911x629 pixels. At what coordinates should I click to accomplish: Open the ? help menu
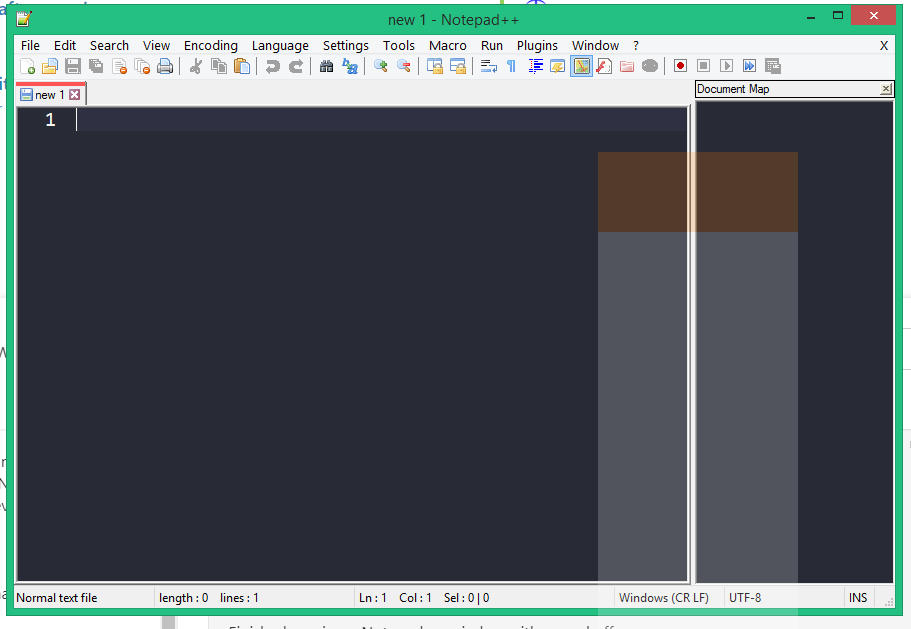tap(636, 45)
